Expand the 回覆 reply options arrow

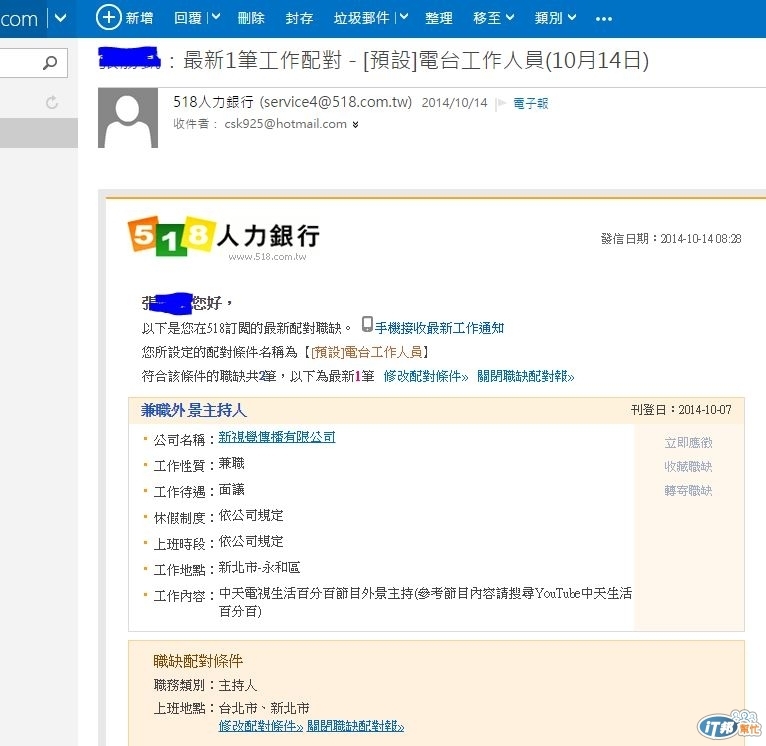click(x=216, y=18)
